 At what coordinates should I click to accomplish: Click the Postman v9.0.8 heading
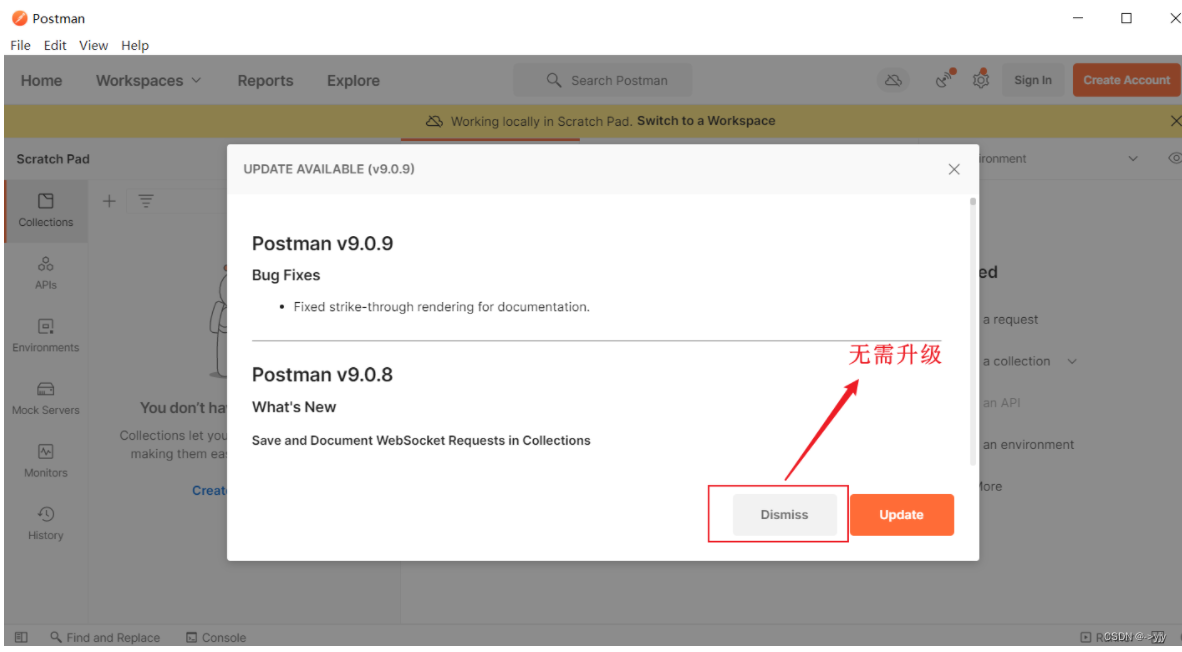[323, 375]
